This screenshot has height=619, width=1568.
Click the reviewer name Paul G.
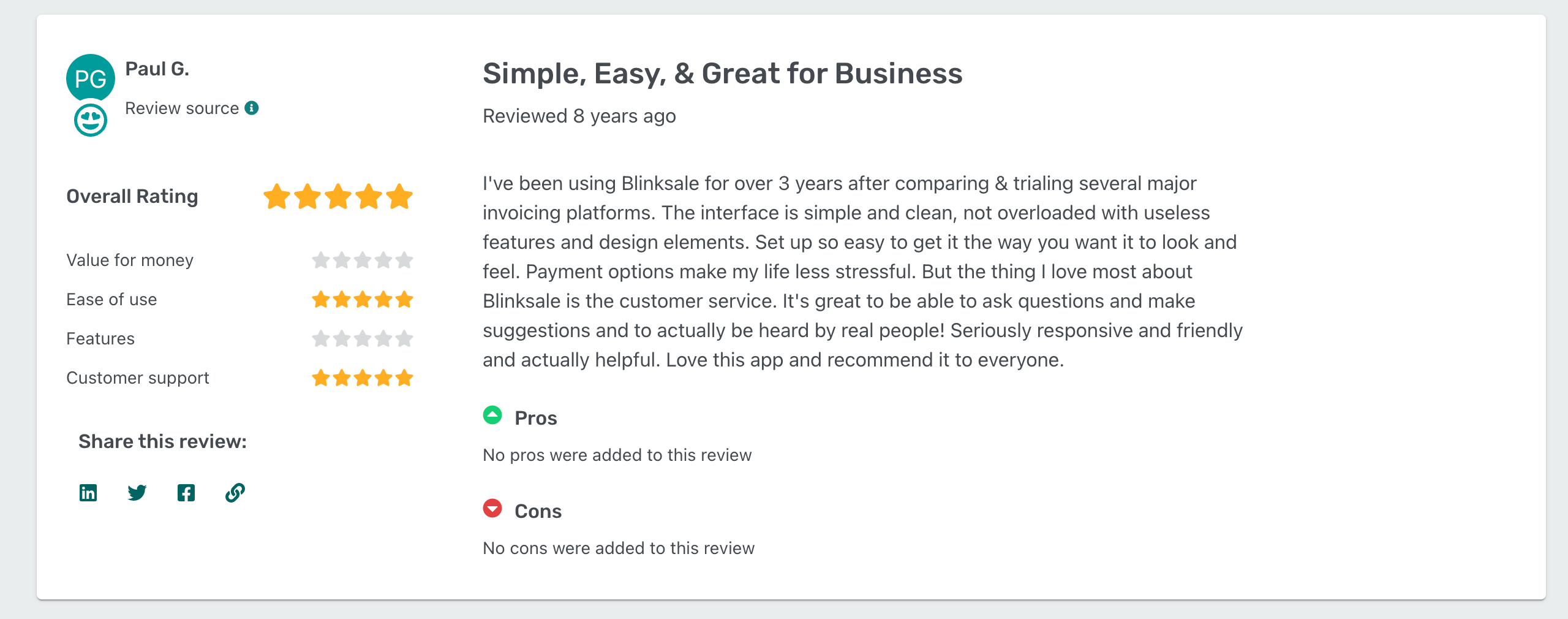click(157, 68)
